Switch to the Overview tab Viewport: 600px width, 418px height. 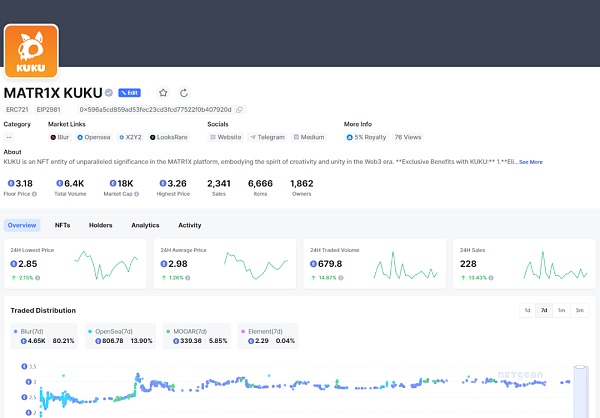tap(22, 225)
